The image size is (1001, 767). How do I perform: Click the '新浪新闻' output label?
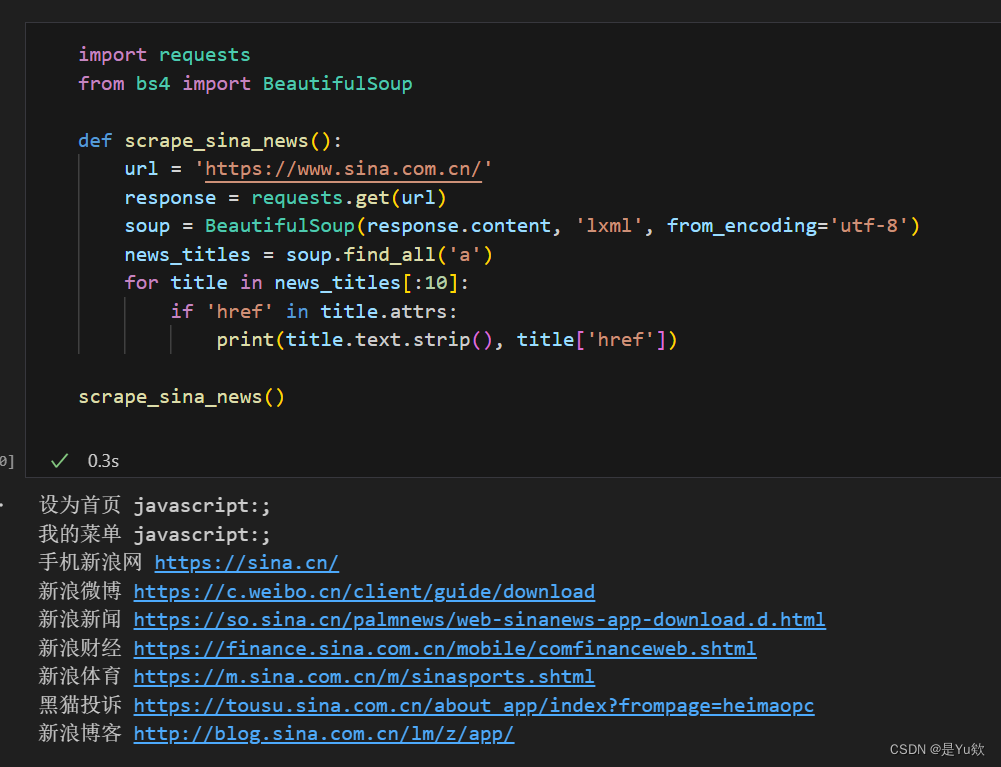pos(80,619)
